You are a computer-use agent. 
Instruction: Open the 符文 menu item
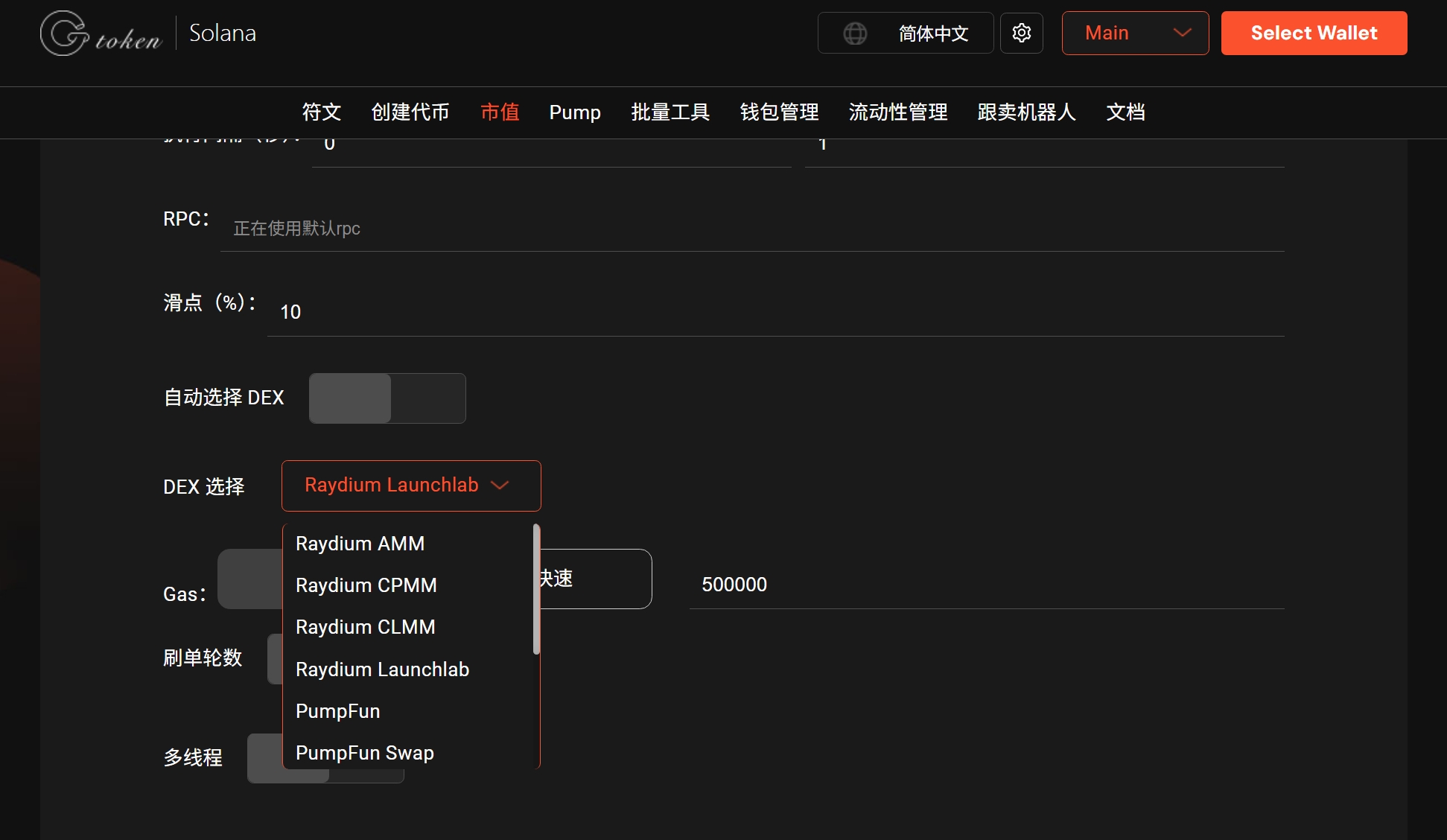(x=322, y=112)
